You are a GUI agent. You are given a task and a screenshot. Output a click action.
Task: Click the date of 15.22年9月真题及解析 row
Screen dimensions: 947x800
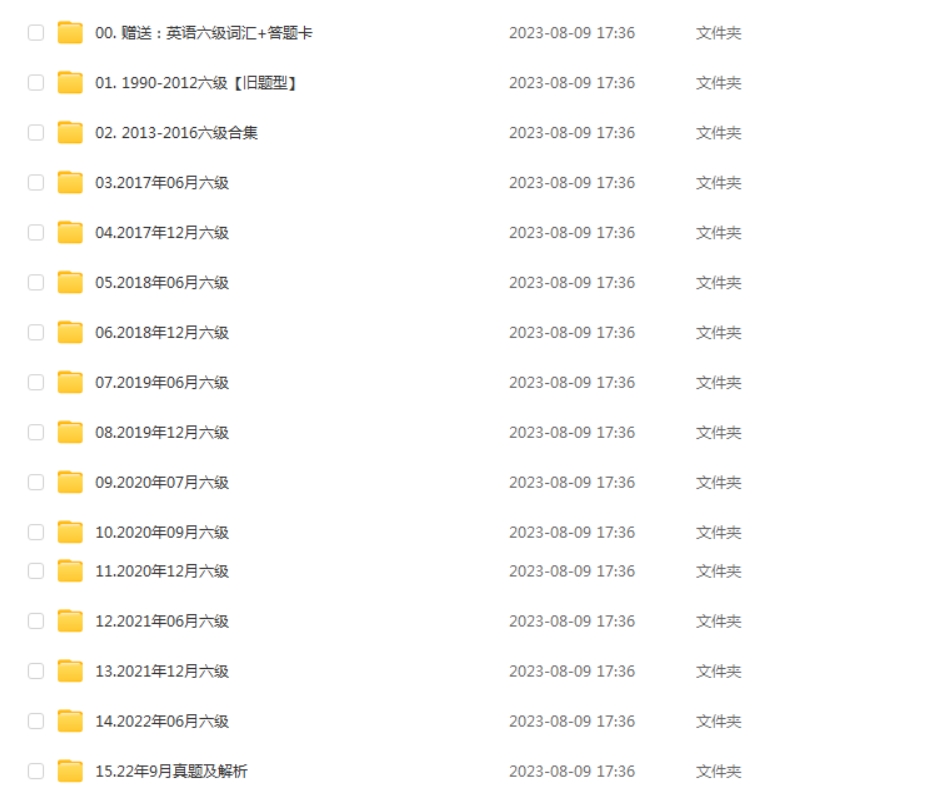point(572,771)
